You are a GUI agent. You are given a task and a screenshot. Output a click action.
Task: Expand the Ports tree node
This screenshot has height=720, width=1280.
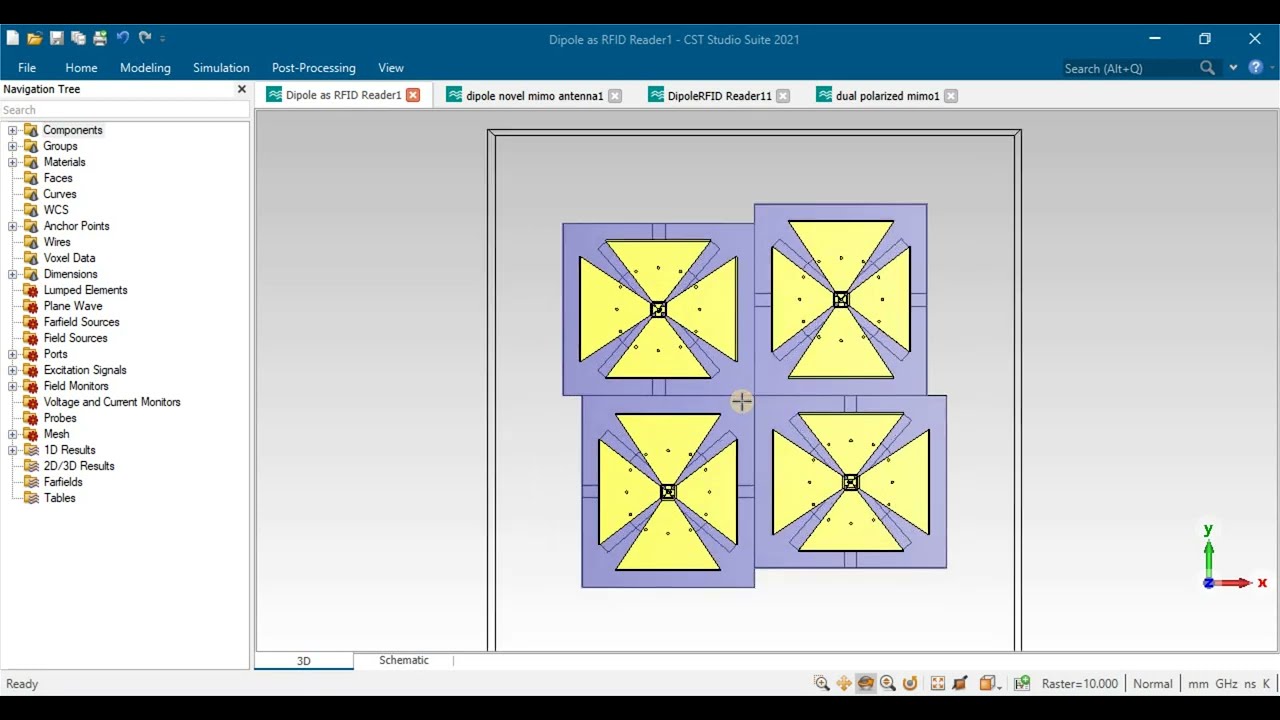(x=12, y=354)
